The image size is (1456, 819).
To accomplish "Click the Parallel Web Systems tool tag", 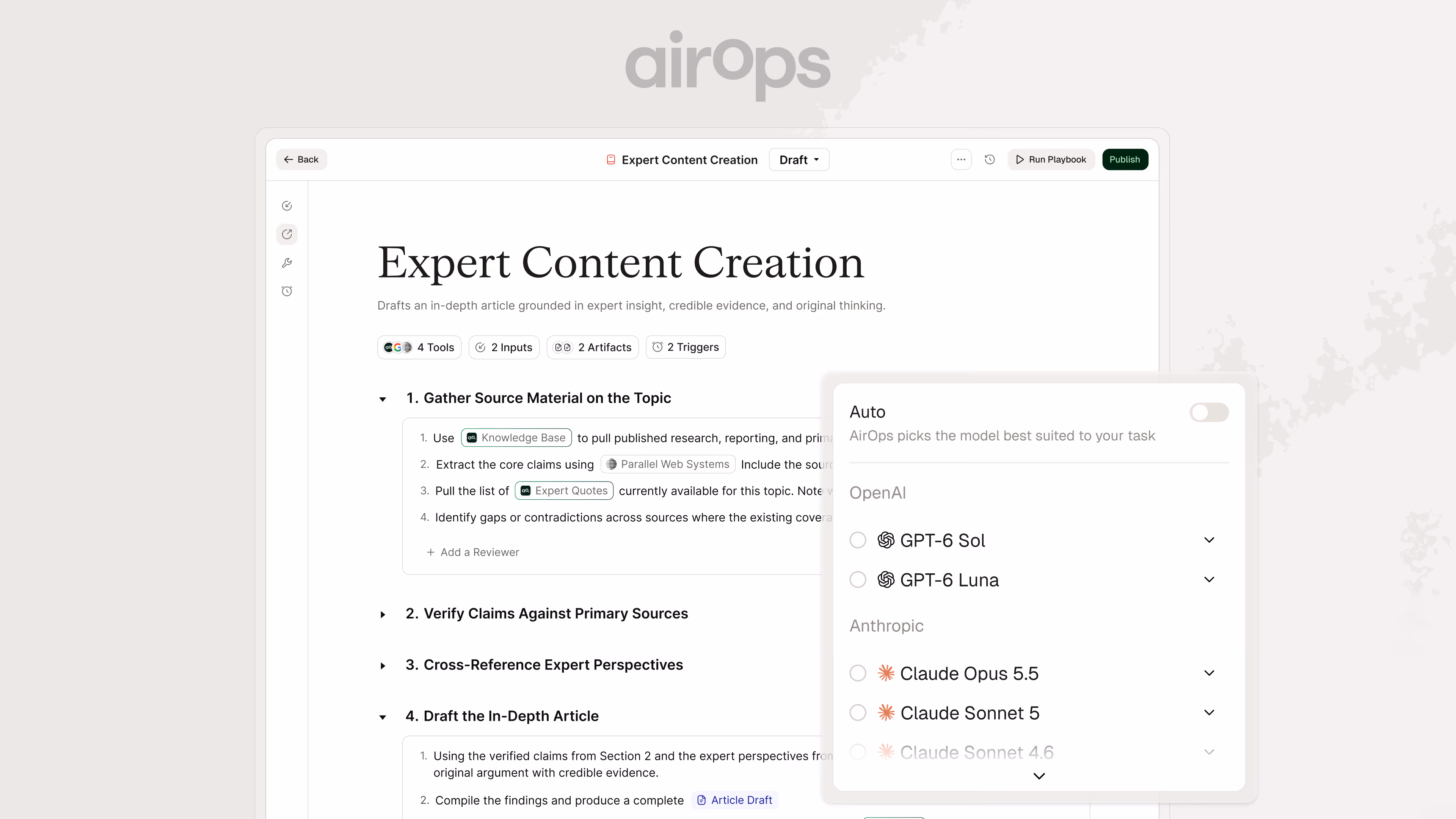I will pos(667,464).
